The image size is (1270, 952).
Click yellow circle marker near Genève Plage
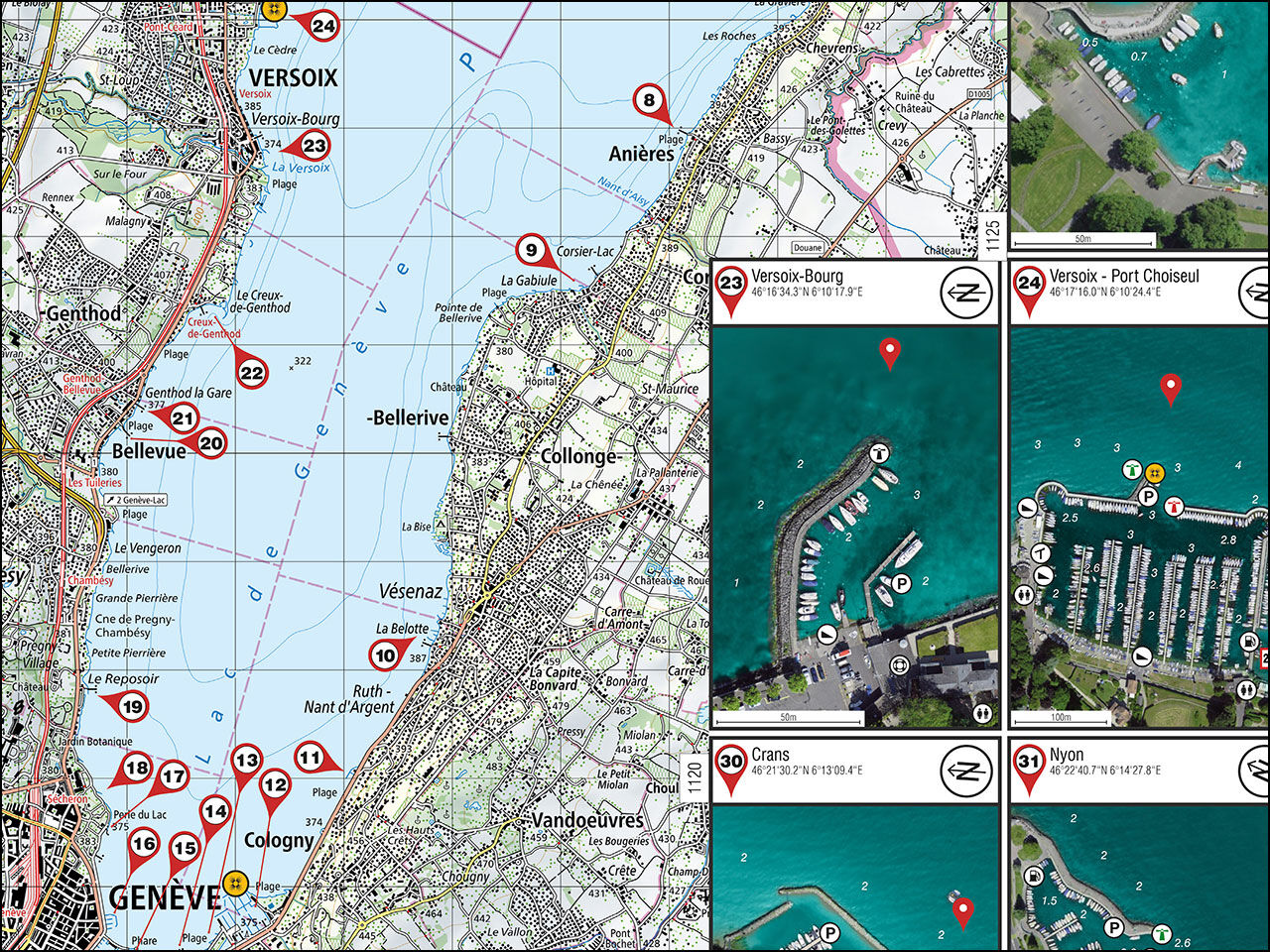[234, 882]
